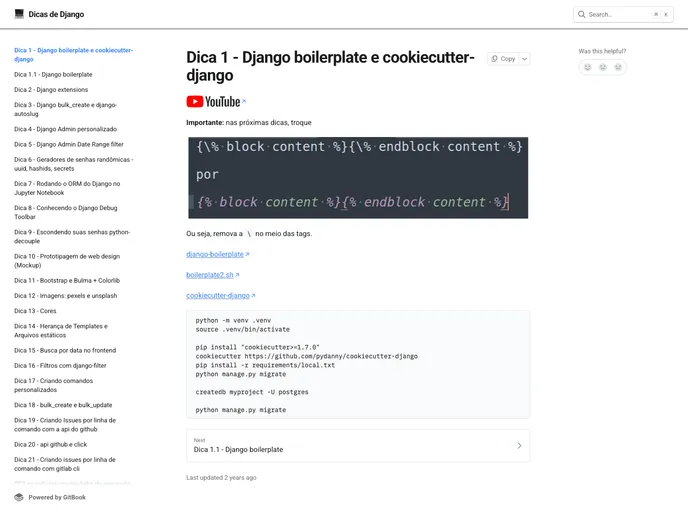Click the sad face feedback icon
This screenshot has height=512, width=688.
(x=618, y=67)
